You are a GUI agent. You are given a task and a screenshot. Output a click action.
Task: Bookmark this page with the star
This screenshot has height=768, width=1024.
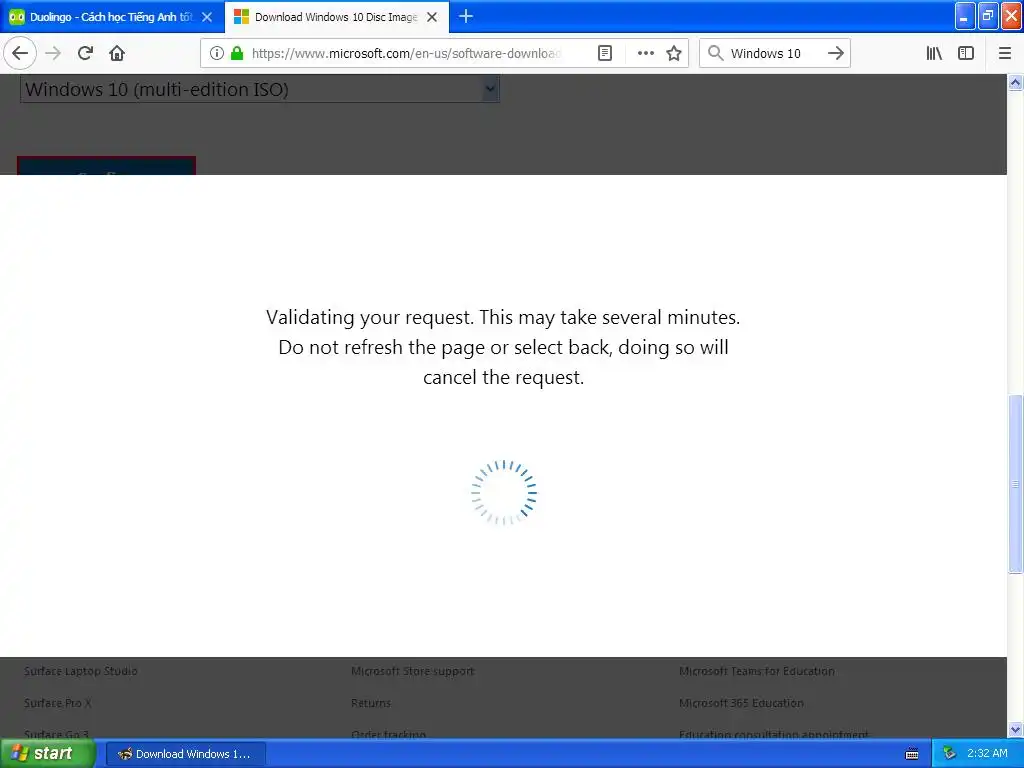(x=674, y=53)
